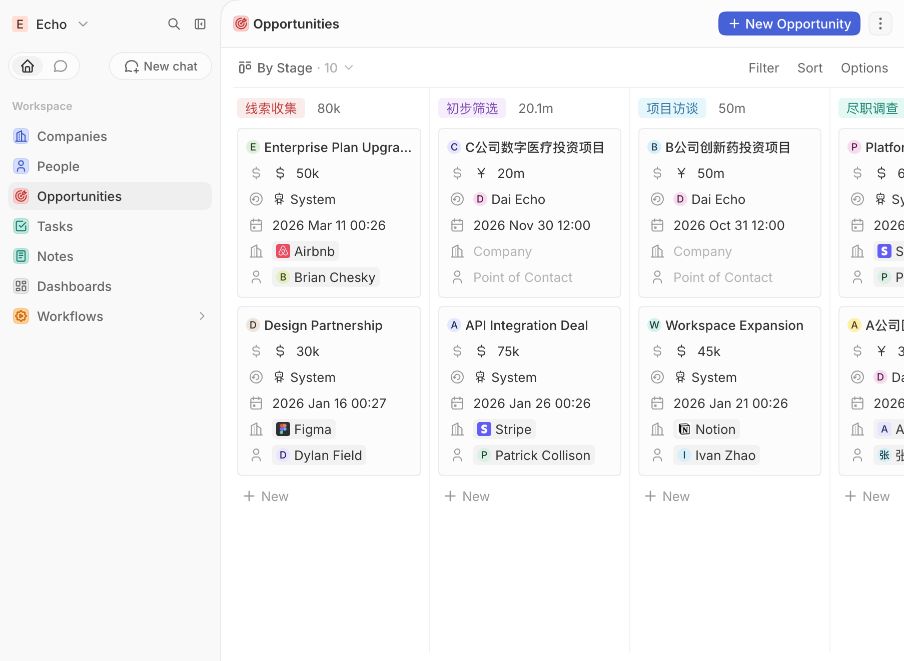
Task: Expand the Workflows section chevron
Action: [202, 316]
